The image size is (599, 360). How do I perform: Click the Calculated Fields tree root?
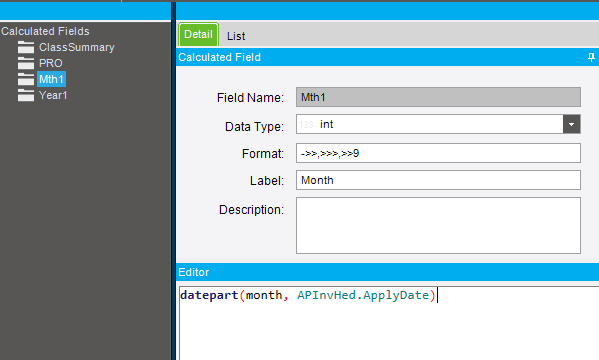[x=45, y=31]
